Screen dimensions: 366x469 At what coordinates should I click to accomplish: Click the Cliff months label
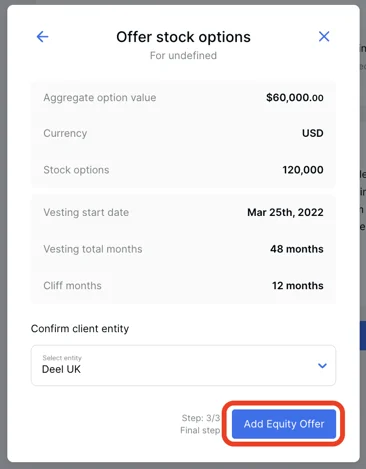click(x=72, y=286)
